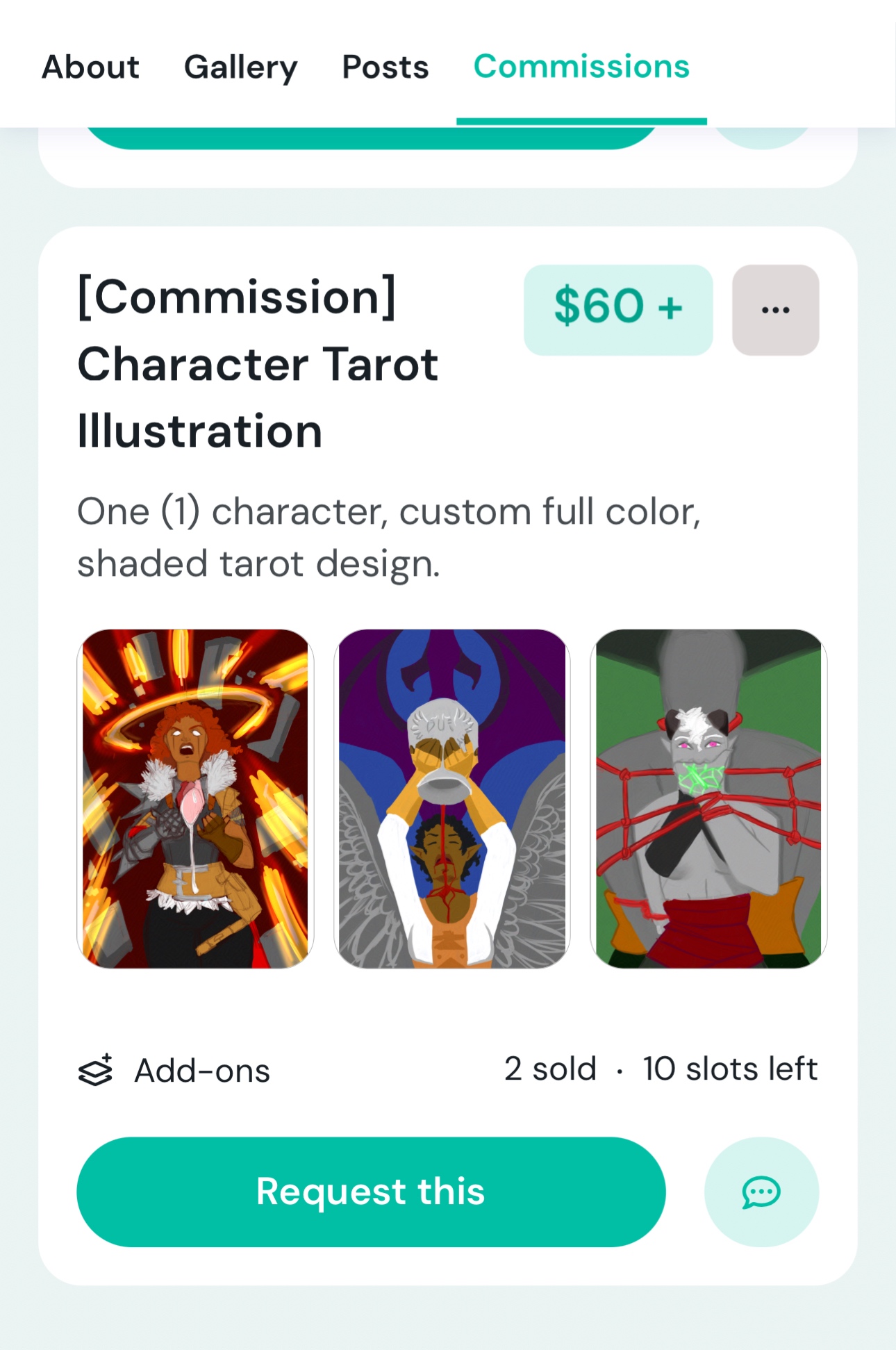Switch to the Gallery tab
The height and width of the screenshot is (1350, 896).
click(240, 67)
